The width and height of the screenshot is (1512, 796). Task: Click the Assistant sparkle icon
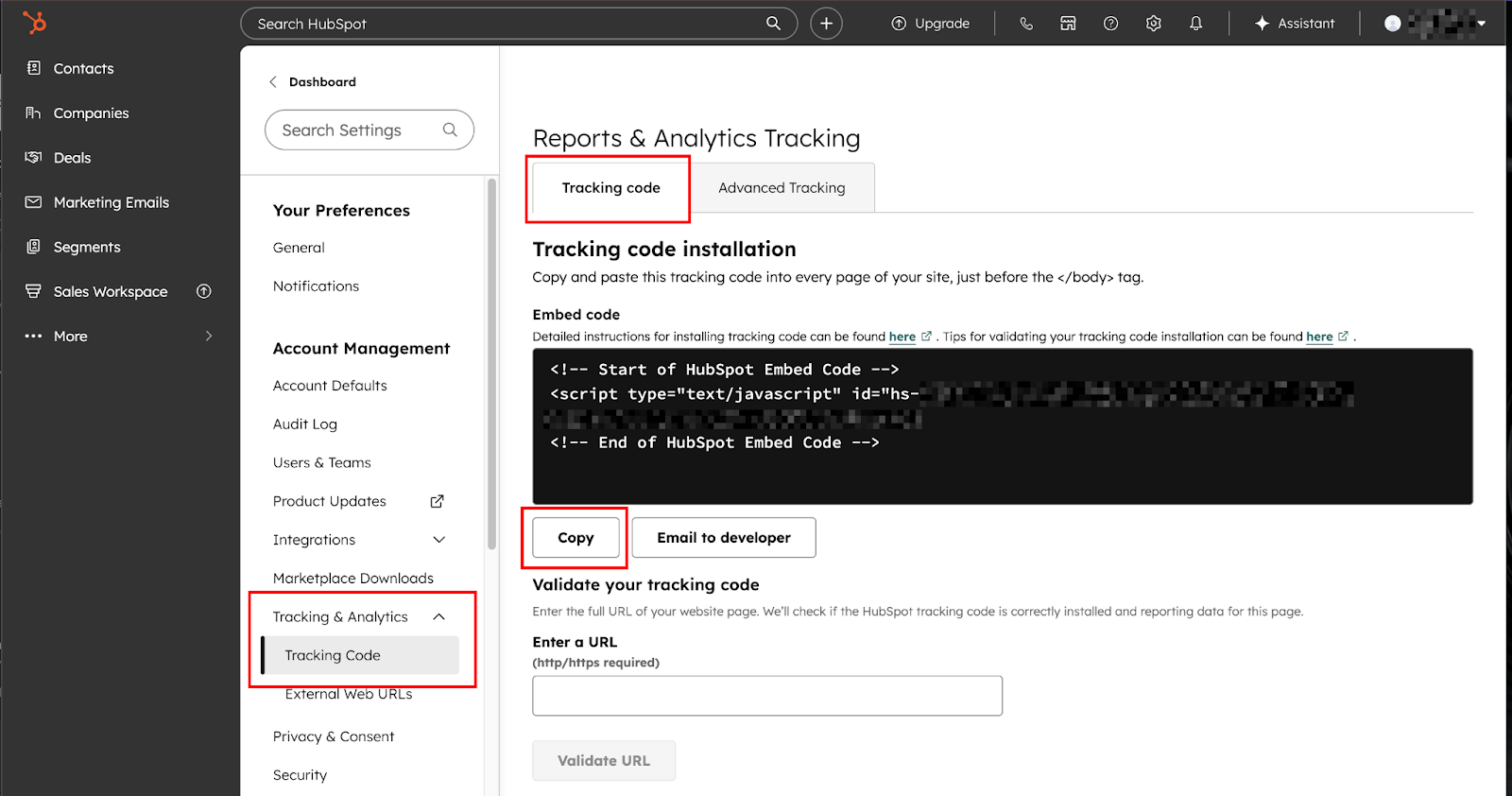(1262, 24)
